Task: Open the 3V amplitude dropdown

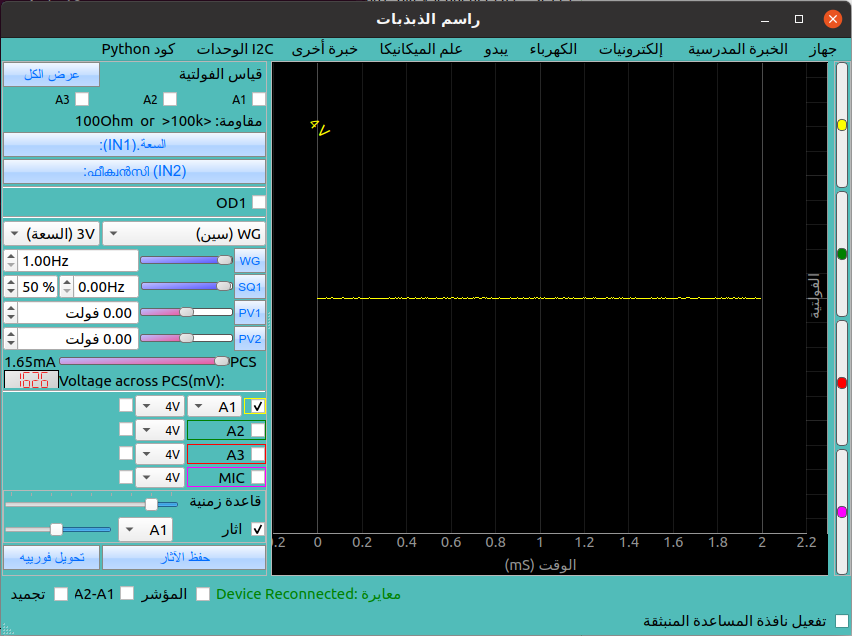Action: [x=51, y=233]
